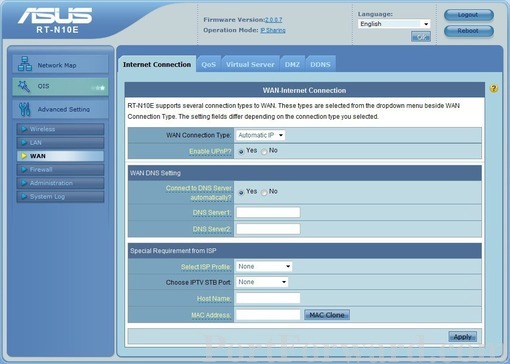Select No for automatic DNS connection
The image size is (510, 364).
pyautogui.click(x=264, y=192)
